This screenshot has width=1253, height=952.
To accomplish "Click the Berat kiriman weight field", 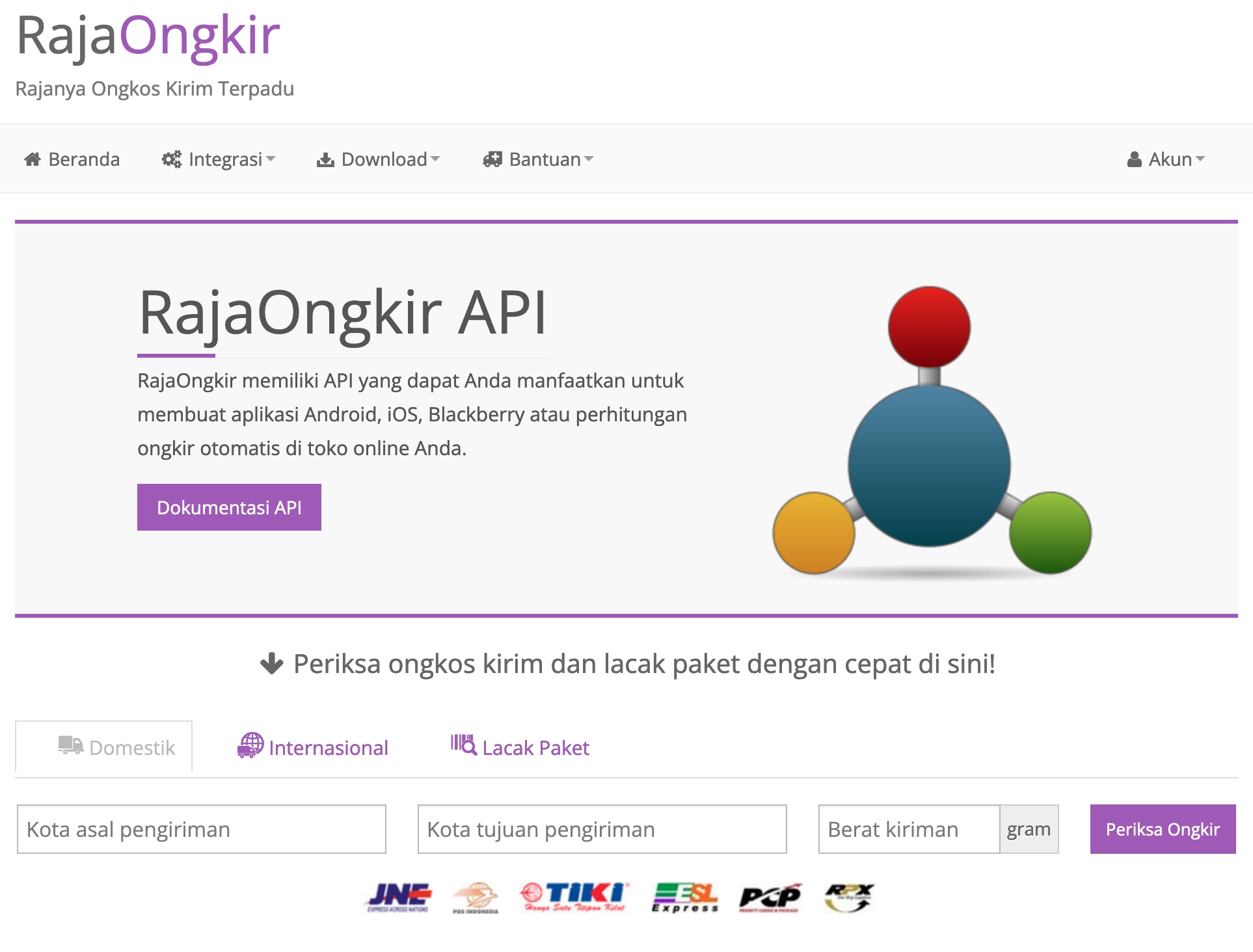I will [x=909, y=829].
